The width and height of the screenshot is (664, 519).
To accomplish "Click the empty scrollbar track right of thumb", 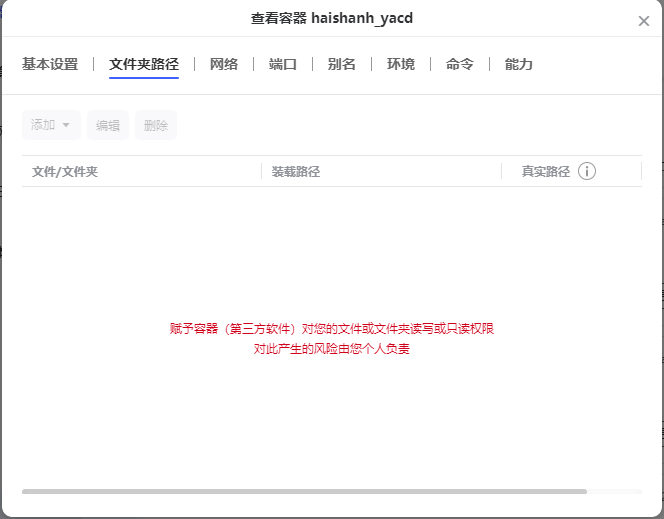I will tap(614, 491).
